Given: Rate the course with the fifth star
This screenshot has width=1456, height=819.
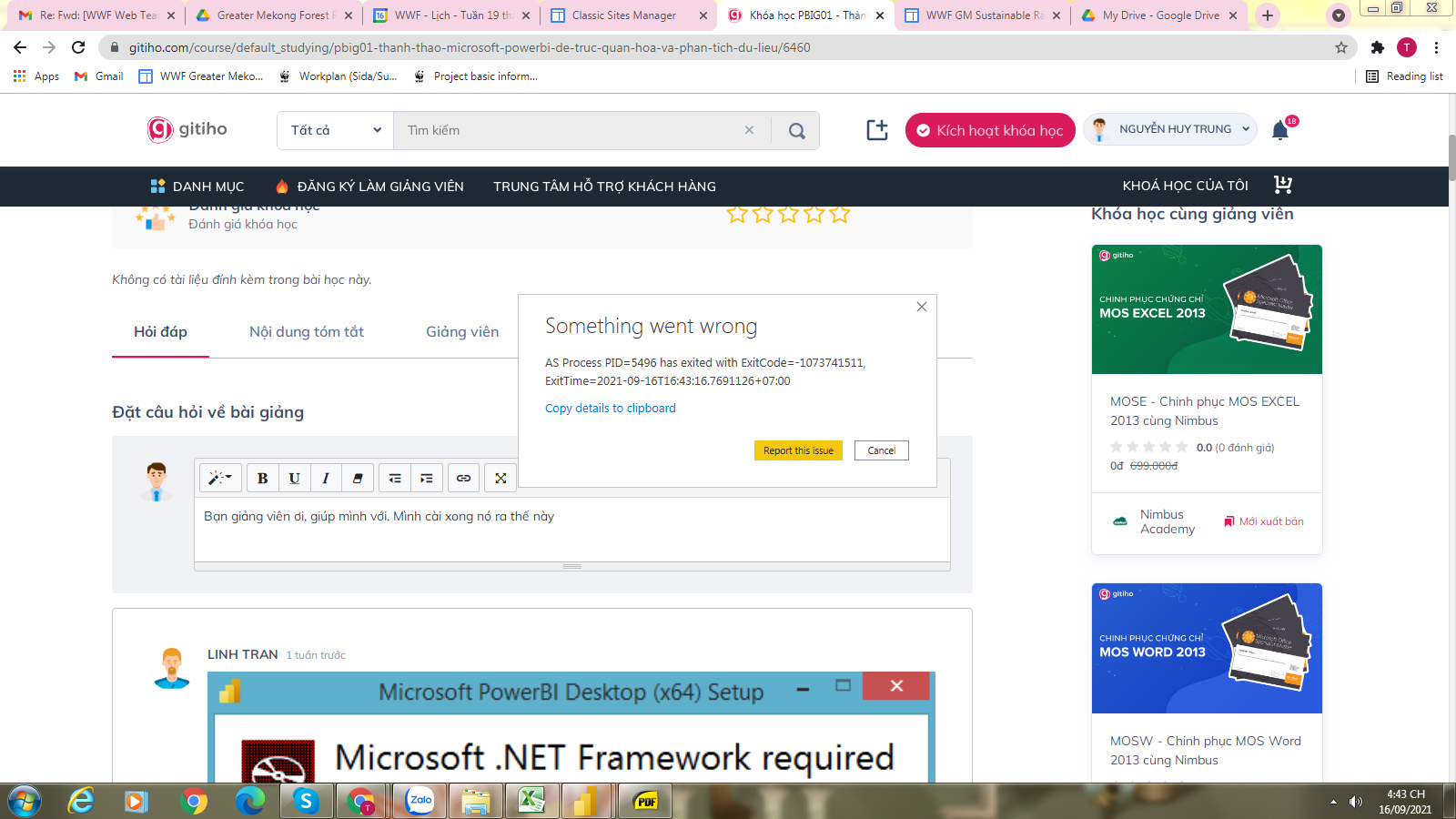Looking at the screenshot, I should tap(839, 216).
